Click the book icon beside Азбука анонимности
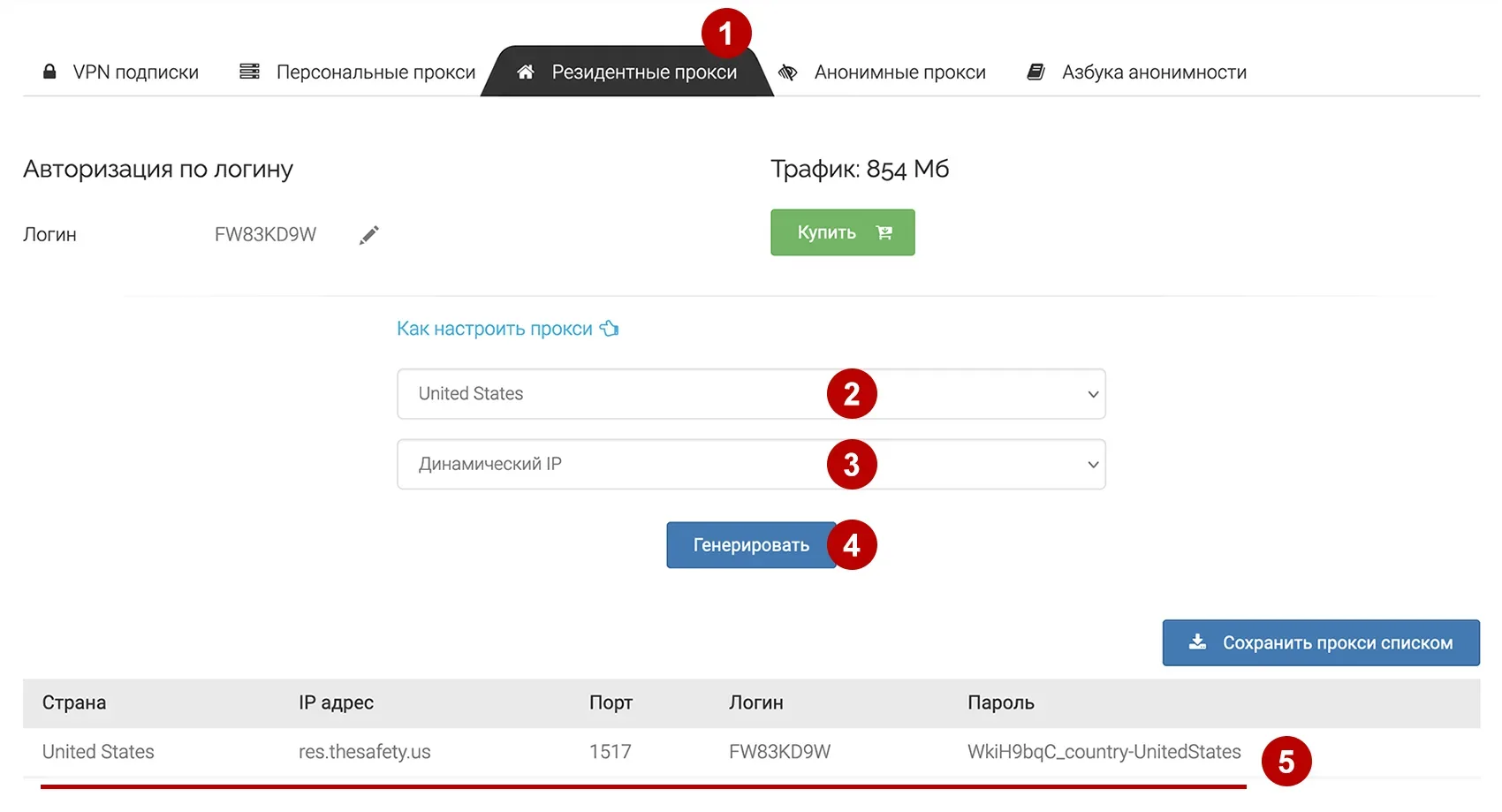This screenshot has height=812, width=1502. tap(1036, 72)
